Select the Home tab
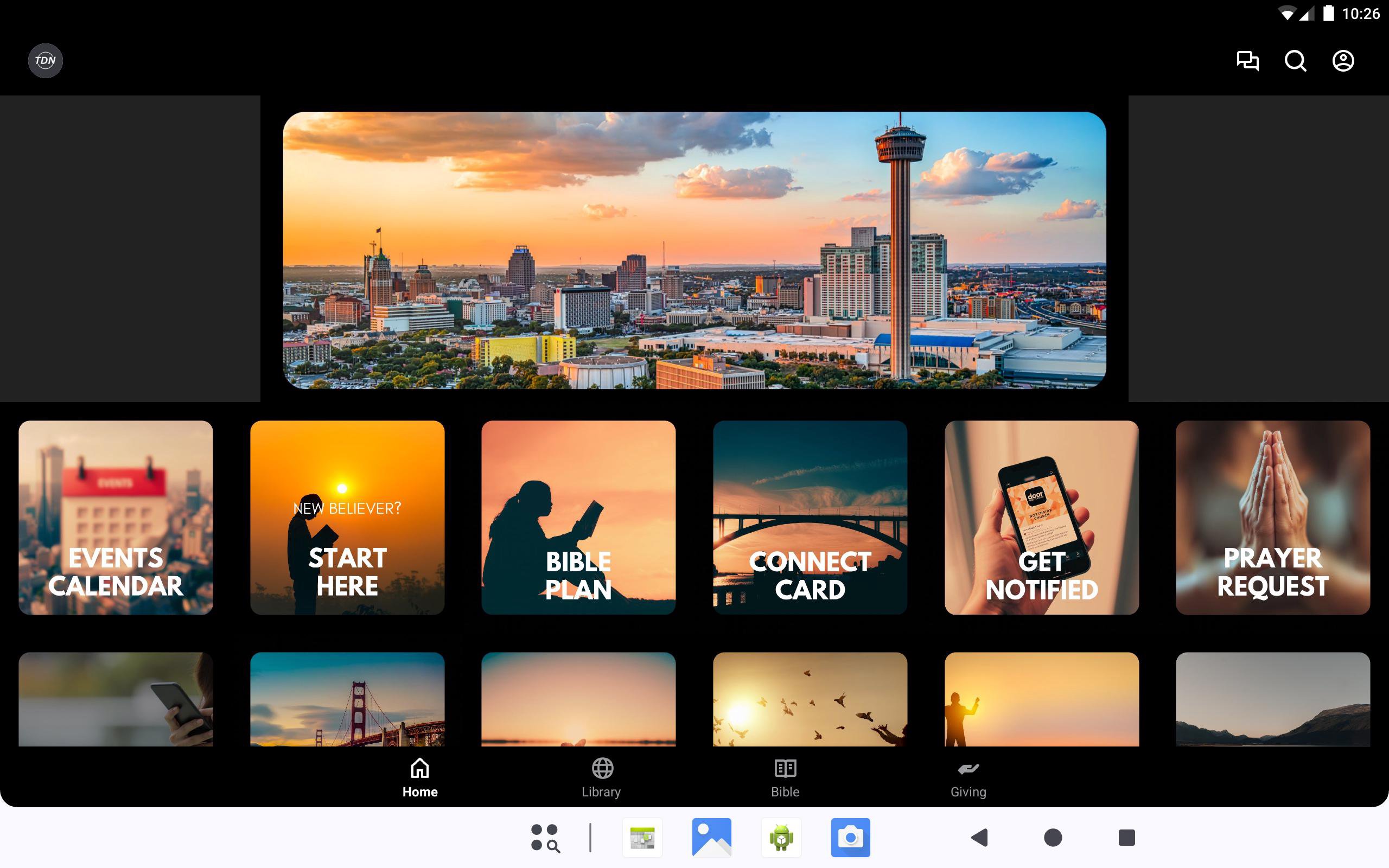This screenshot has width=1389, height=868. coord(419,778)
